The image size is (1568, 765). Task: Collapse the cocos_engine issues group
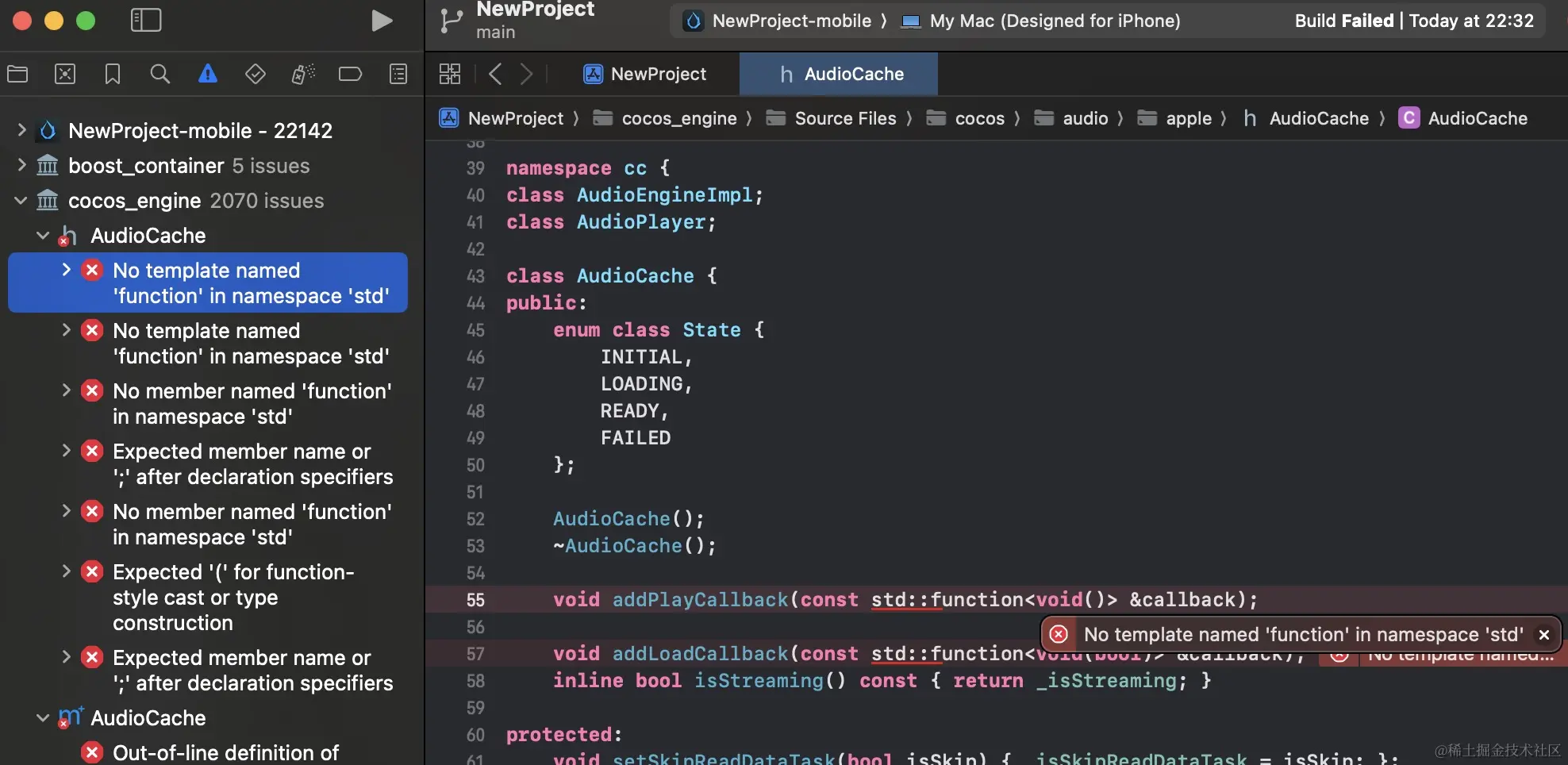[21, 200]
